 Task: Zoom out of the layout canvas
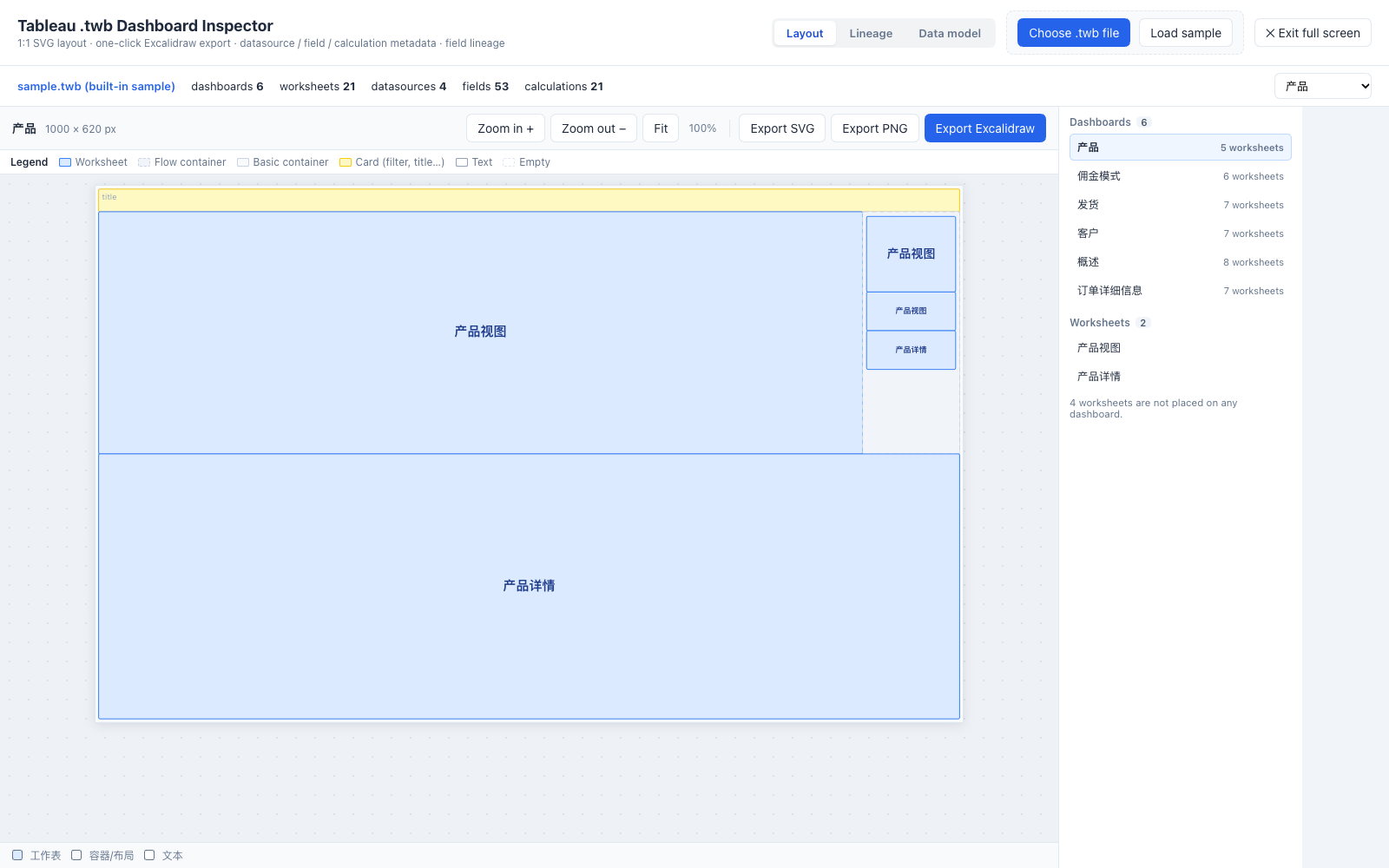point(594,128)
